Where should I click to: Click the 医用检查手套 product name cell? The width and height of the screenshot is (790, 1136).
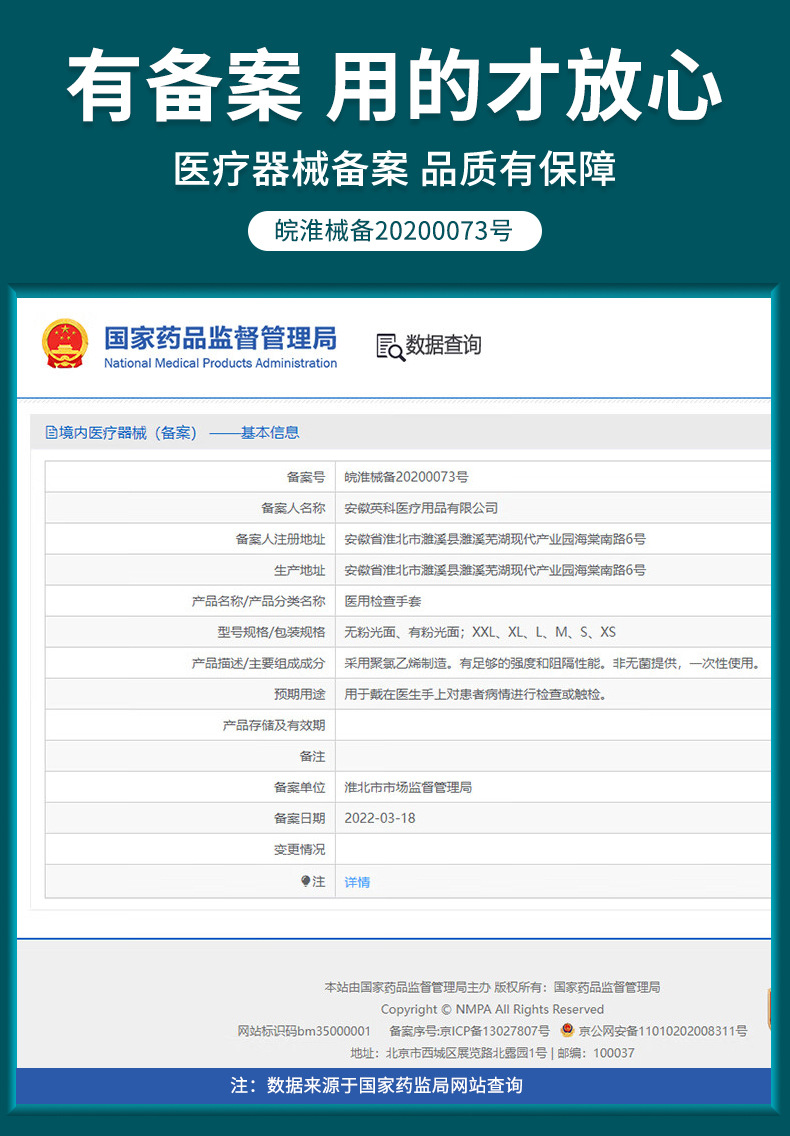point(553,601)
